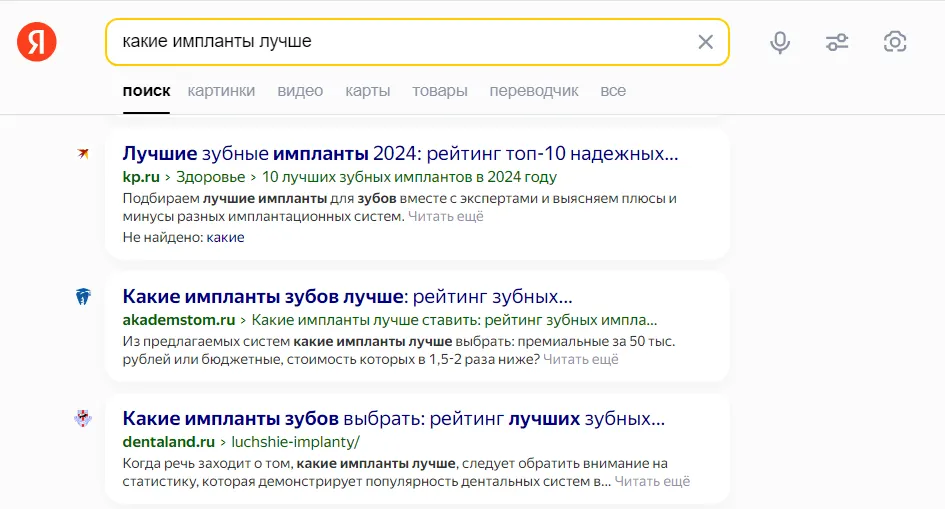Click the dentaland.ru domain link
945x509 pixels.
click(x=169, y=442)
